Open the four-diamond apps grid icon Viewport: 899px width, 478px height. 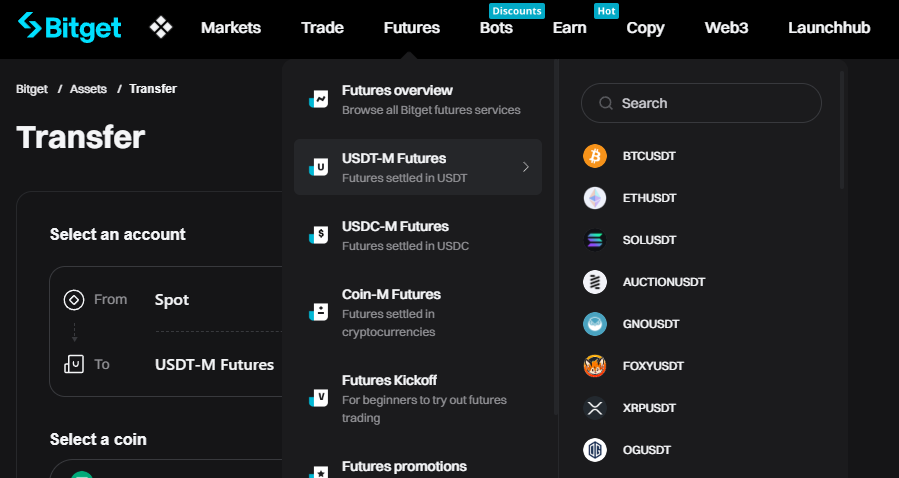tap(161, 28)
